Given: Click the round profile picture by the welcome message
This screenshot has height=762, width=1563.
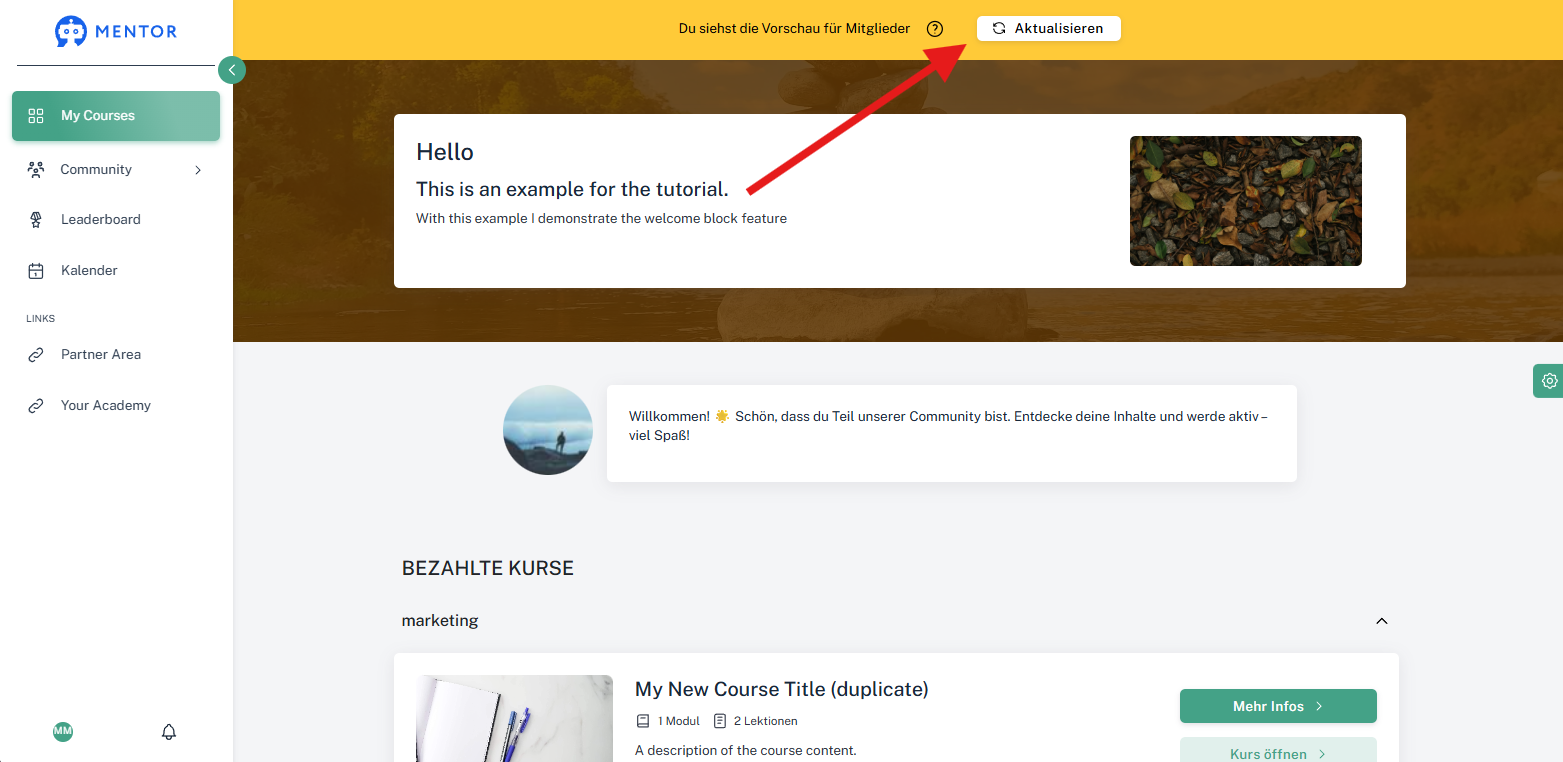Looking at the screenshot, I should [x=548, y=430].
